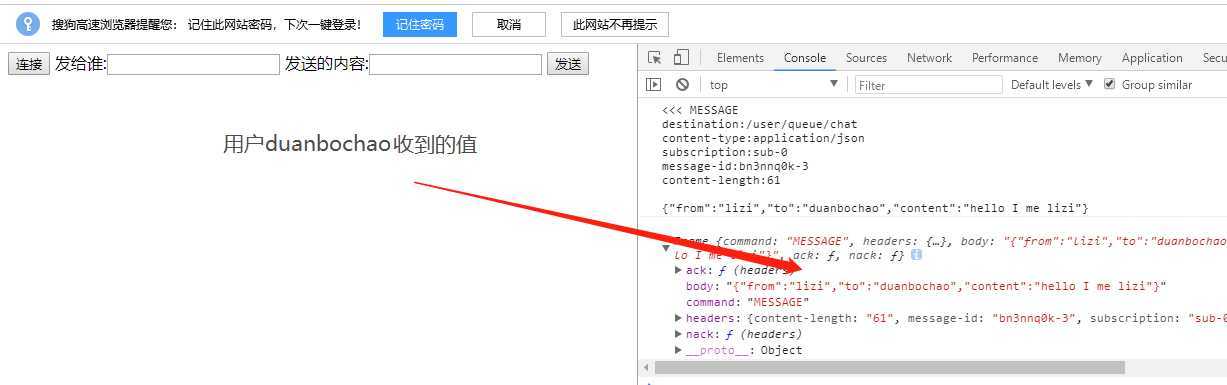
Task: Click the message-id:bn3nnq0k-3 line
Action: click(x=735, y=166)
